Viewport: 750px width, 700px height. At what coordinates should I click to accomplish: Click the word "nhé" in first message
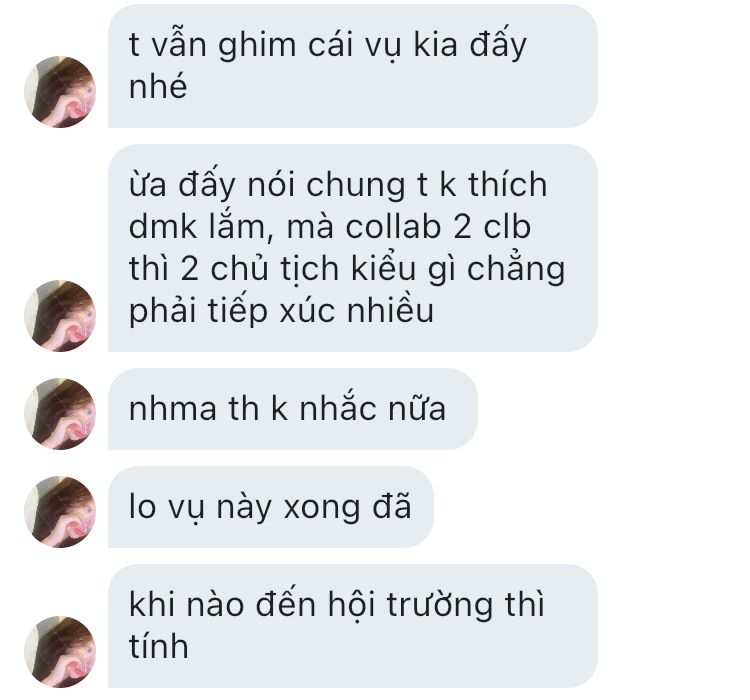(x=158, y=86)
